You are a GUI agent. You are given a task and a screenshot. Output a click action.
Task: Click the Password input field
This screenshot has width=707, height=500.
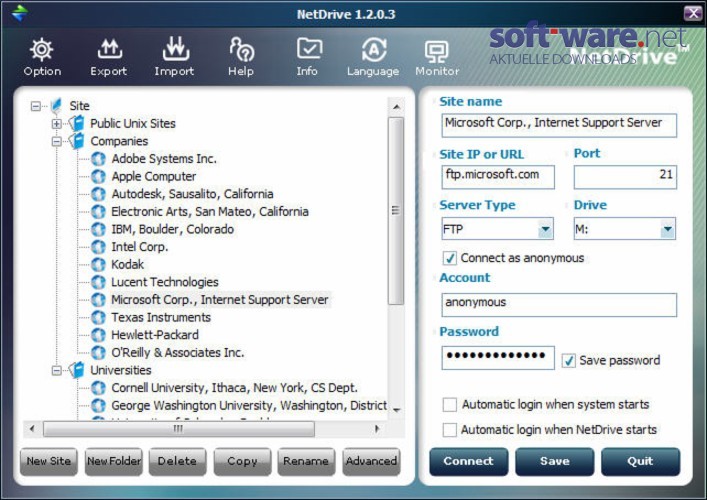(x=498, y=358)
